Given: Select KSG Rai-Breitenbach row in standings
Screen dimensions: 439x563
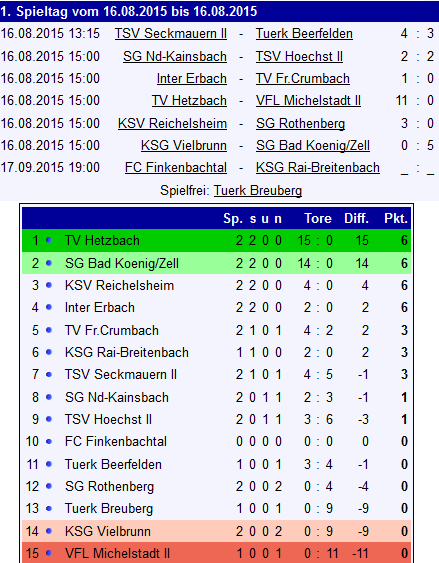Looking at the screenshot, I should point(216,353).
